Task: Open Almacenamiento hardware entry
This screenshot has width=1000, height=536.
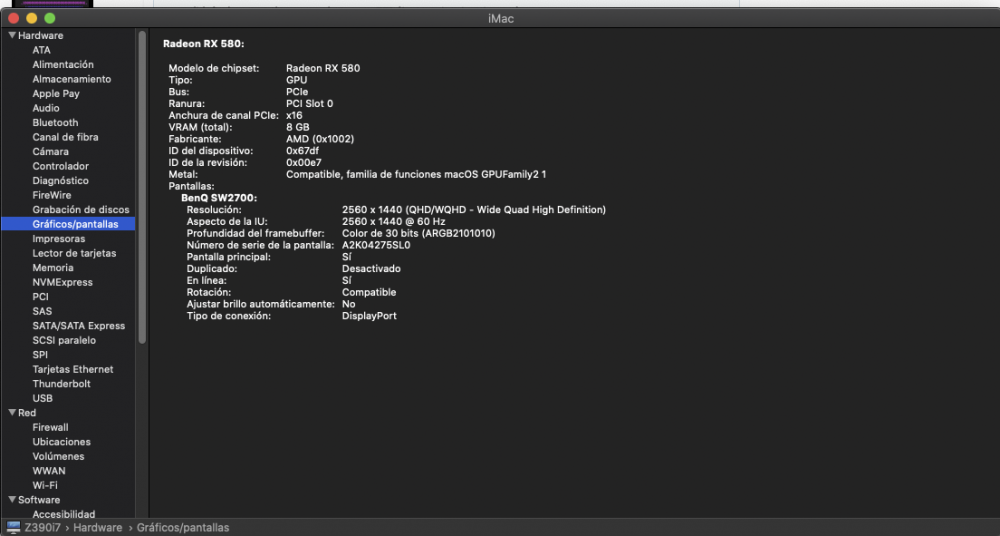Action: 71,79
